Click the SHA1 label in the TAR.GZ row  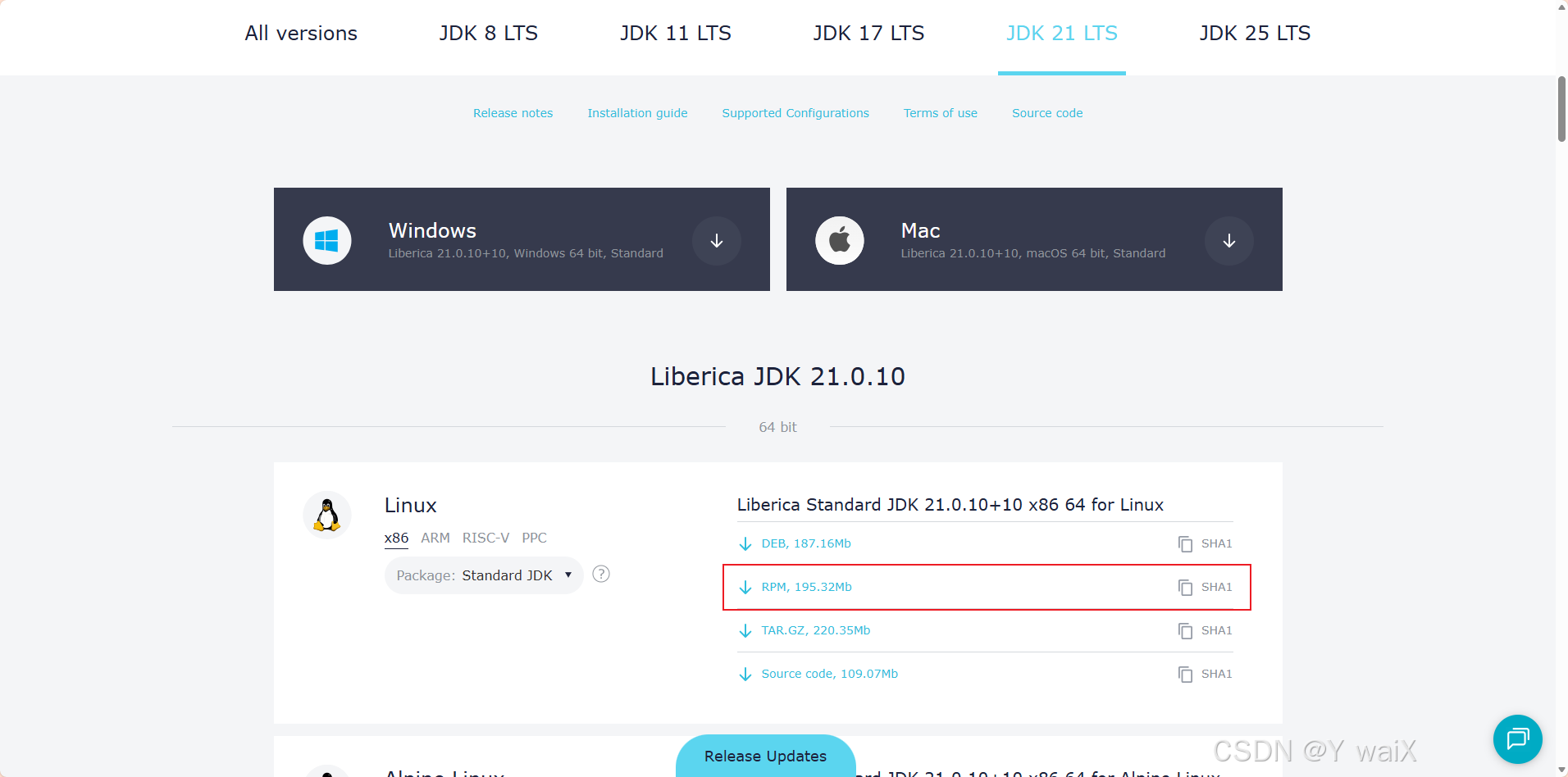(1217, 631)
